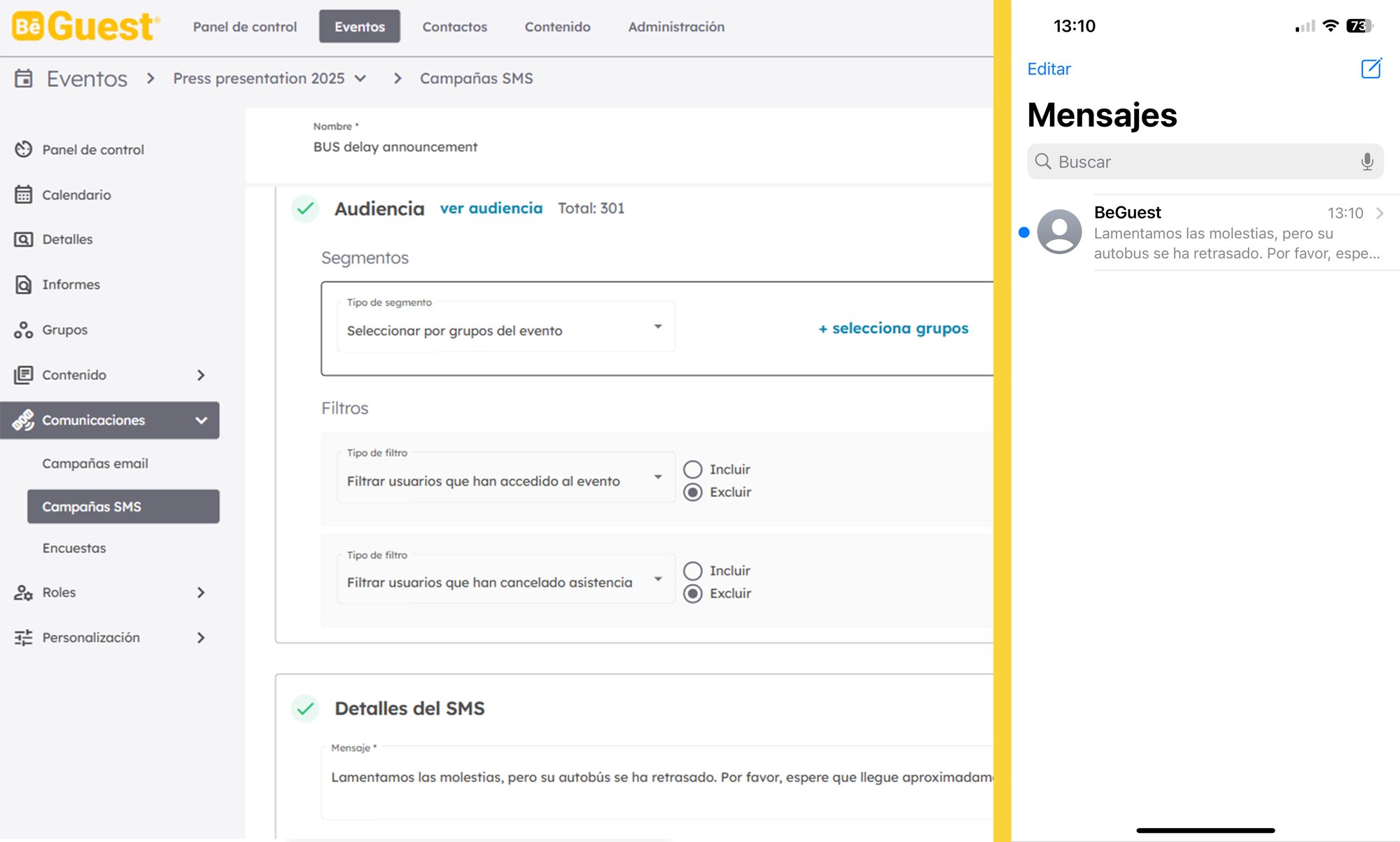Click the ver audiencia link
The height and width of the screenshot is (842, 1400).
click(491, 209)
